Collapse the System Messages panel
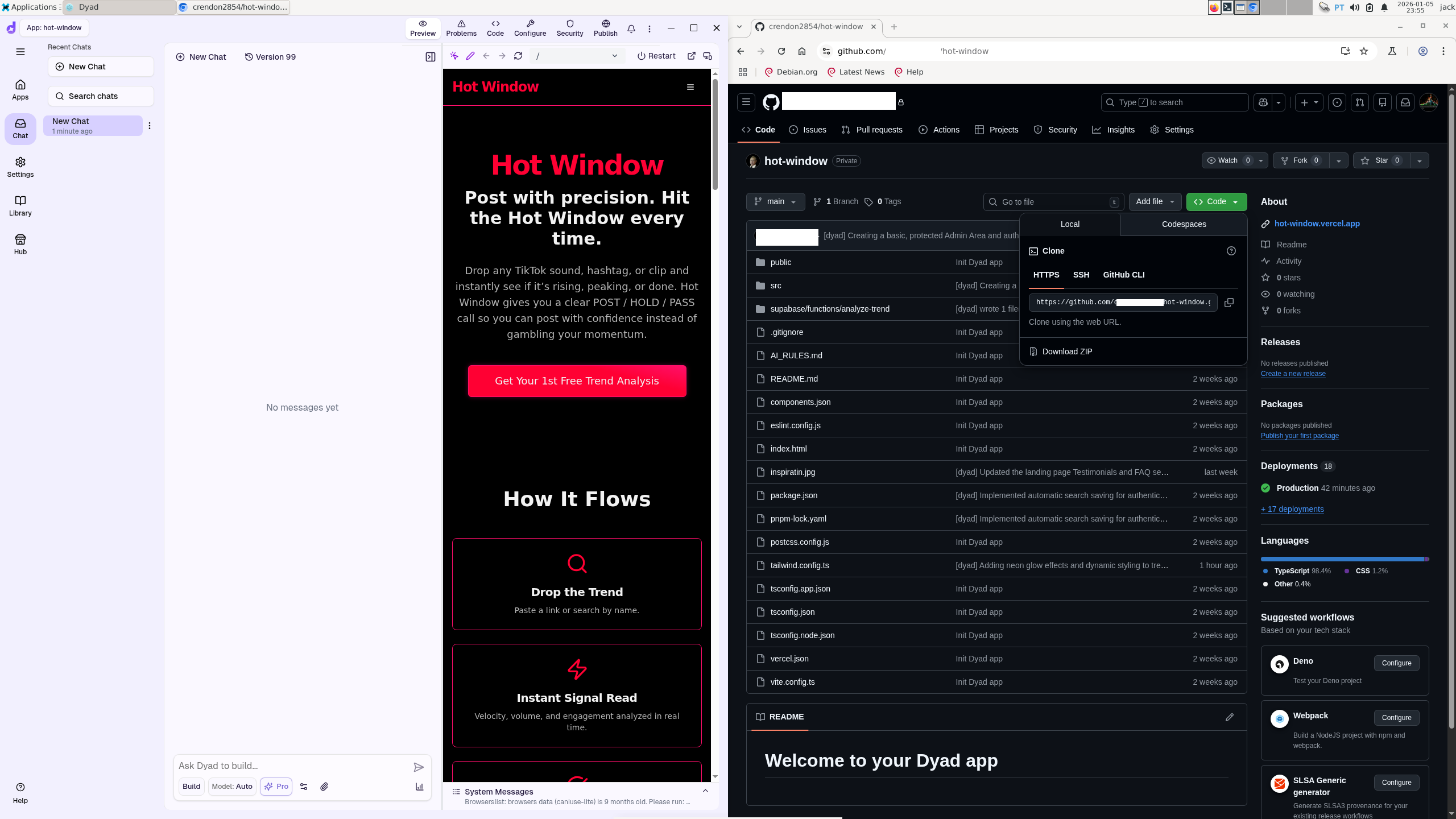Screen dimensions: 1456x819 pos(705,791)
